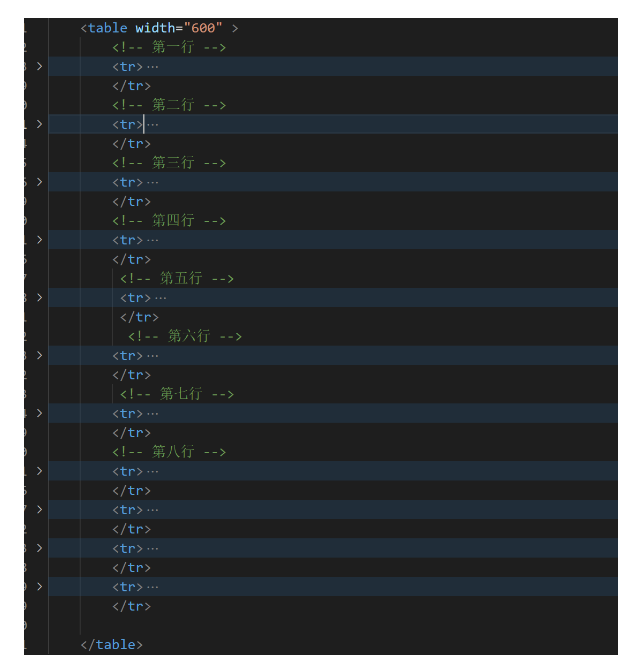Click the fold ellipsis under 第七行 comment

click(x=152, y=414)
